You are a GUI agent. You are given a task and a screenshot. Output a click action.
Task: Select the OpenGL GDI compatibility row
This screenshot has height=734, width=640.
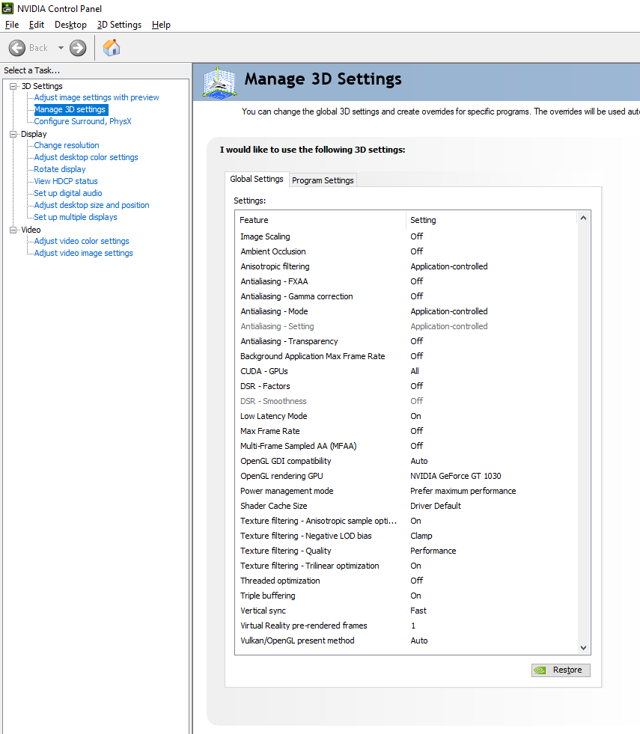406,461
